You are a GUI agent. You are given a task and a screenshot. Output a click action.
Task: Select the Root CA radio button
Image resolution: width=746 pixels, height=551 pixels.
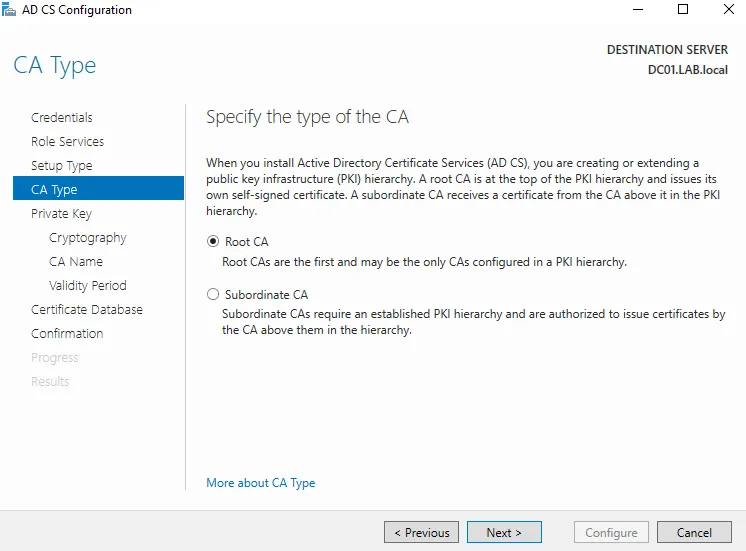pos(213,241)
